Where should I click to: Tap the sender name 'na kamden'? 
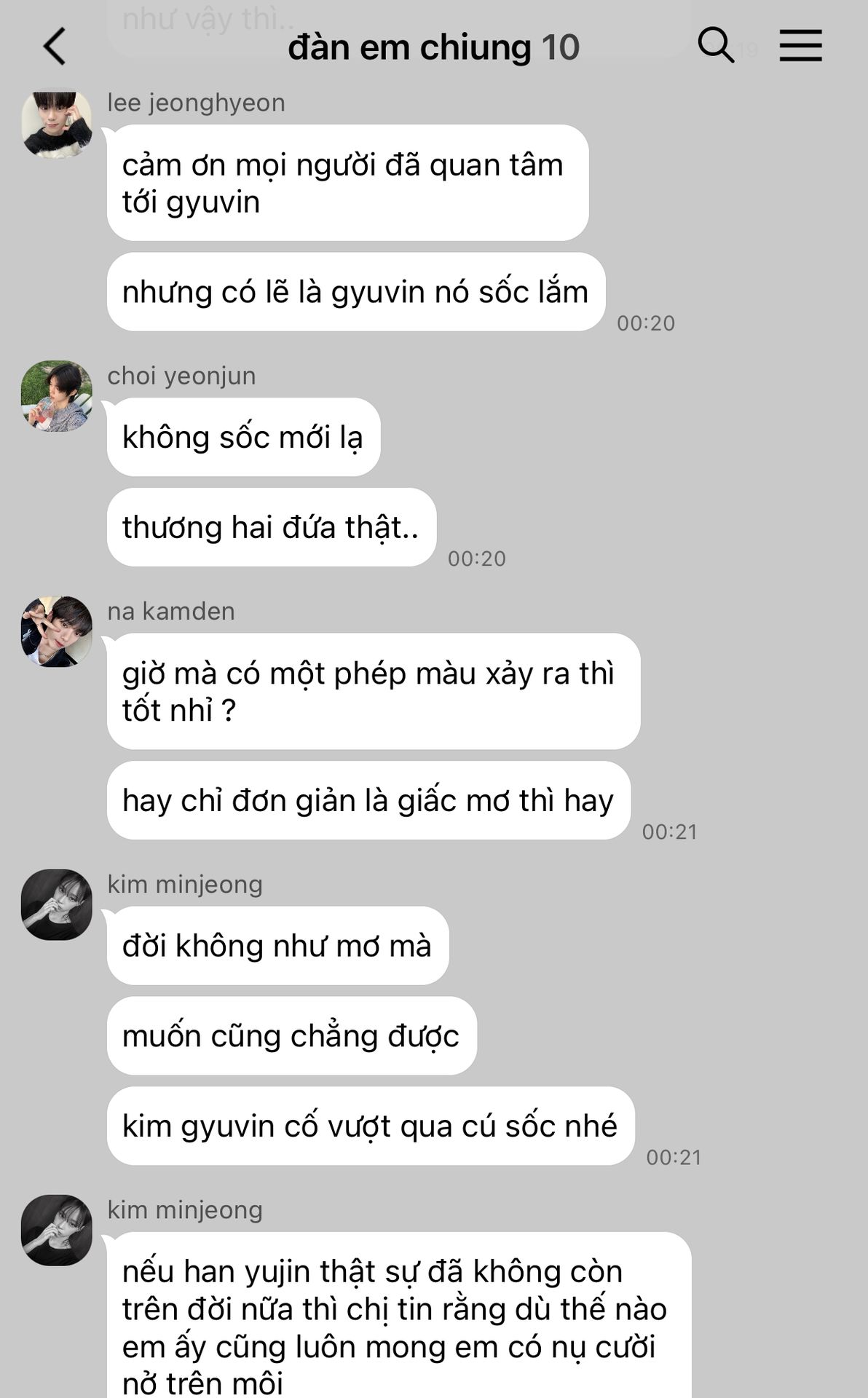pos(171,611)
